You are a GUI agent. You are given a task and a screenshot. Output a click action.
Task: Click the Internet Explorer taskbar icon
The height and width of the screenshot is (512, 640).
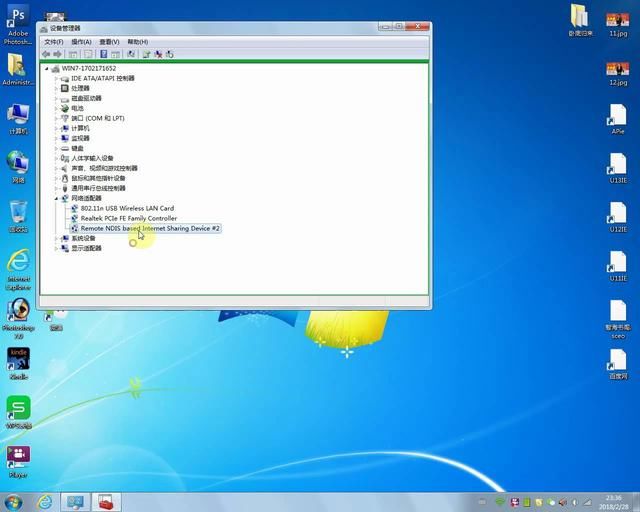(x=43, y=501)
